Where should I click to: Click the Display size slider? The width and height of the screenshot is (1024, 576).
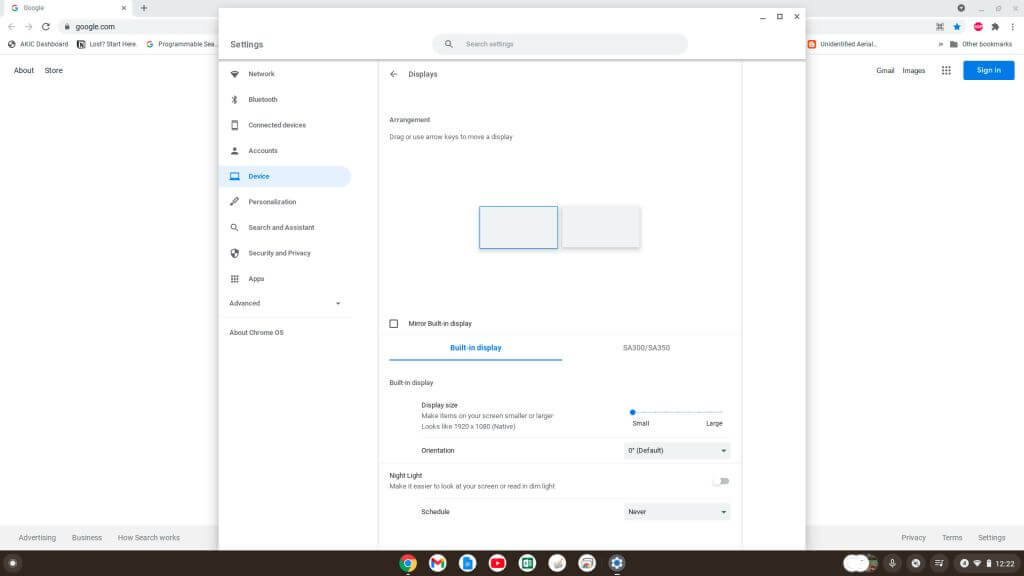677,412
